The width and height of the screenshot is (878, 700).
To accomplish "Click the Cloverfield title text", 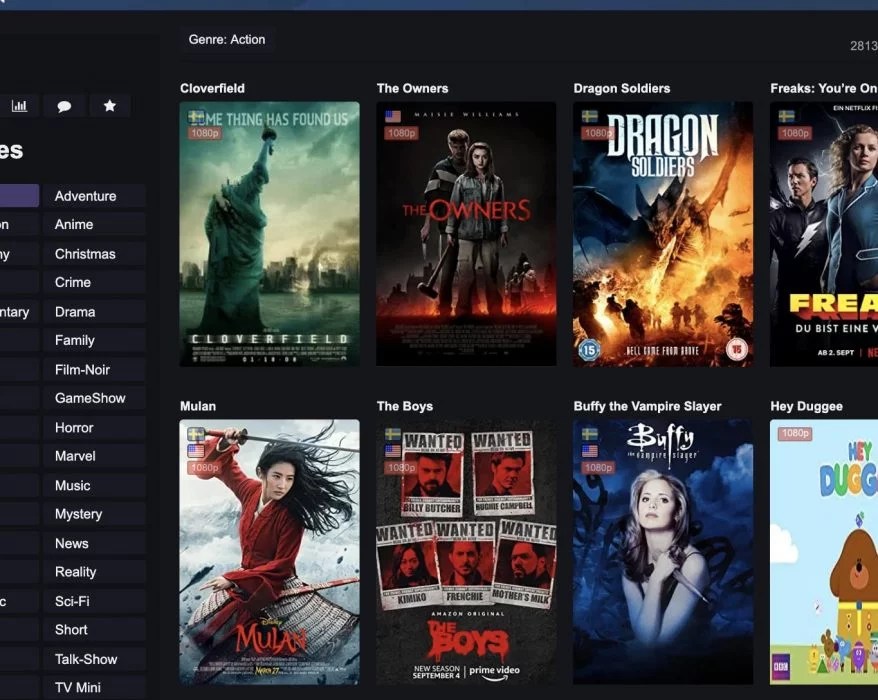I will [212, 88].
